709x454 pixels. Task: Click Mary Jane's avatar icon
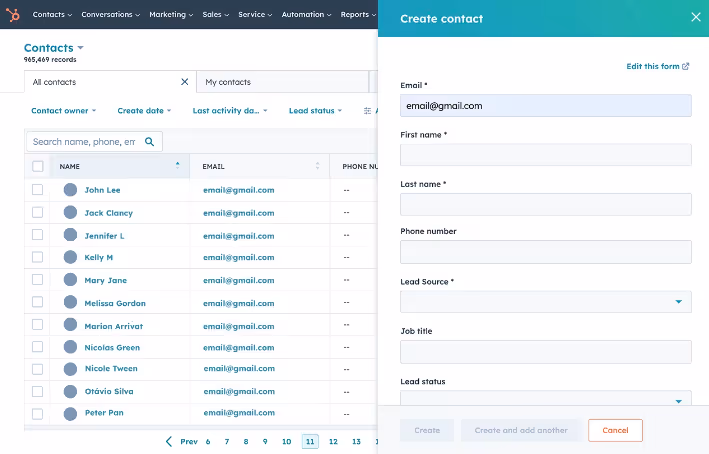point(70,279)
